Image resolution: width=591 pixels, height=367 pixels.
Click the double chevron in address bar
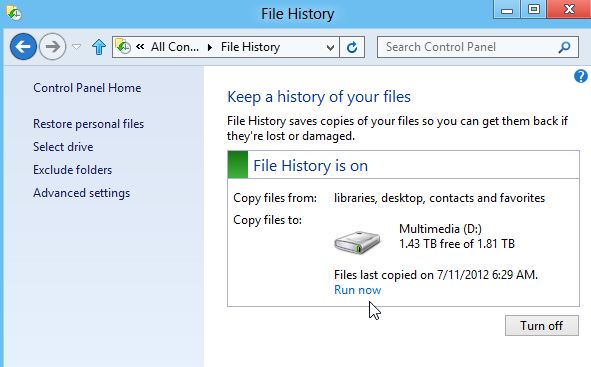click(x=140, y=47)
